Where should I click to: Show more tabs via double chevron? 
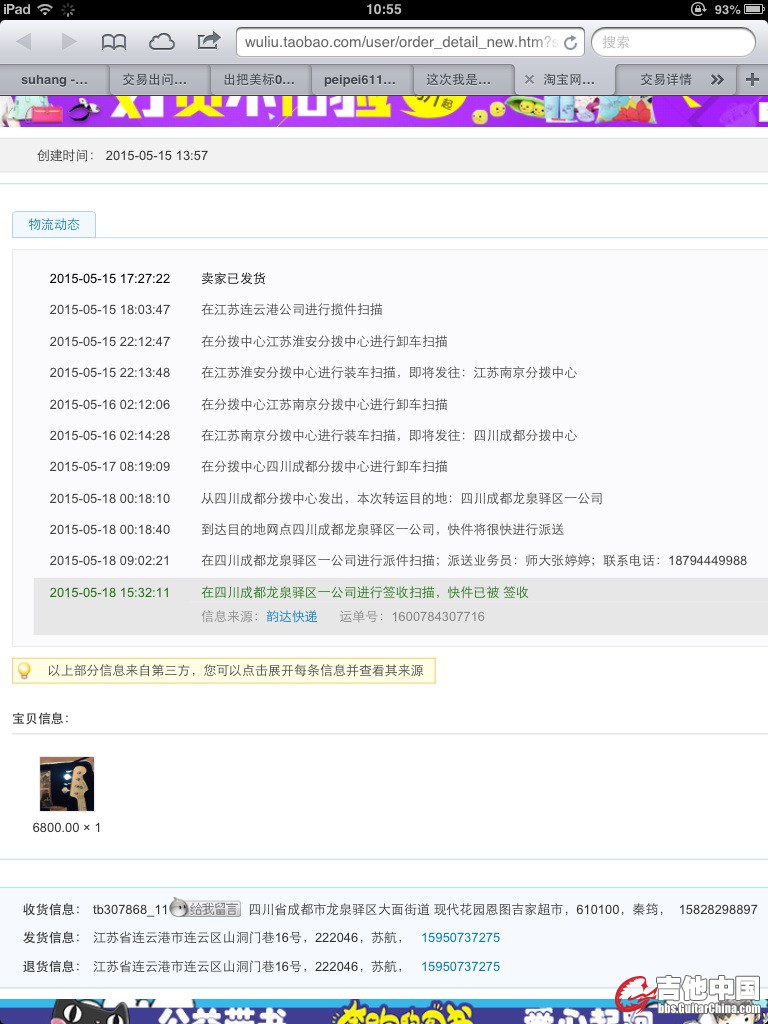(x=717, y=79)
